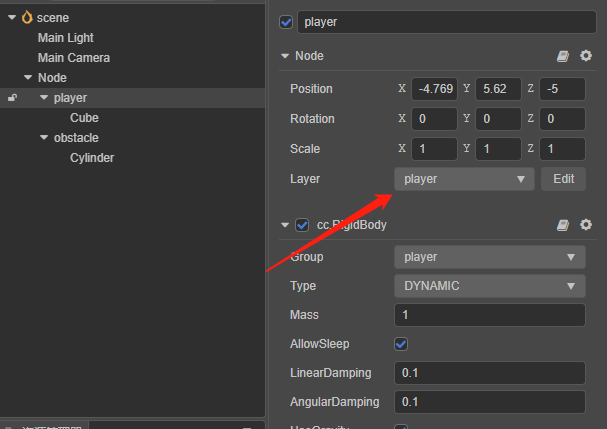Select the player node in the hierarchy
This screenshot has width=607, height=429.
point(70,98)
